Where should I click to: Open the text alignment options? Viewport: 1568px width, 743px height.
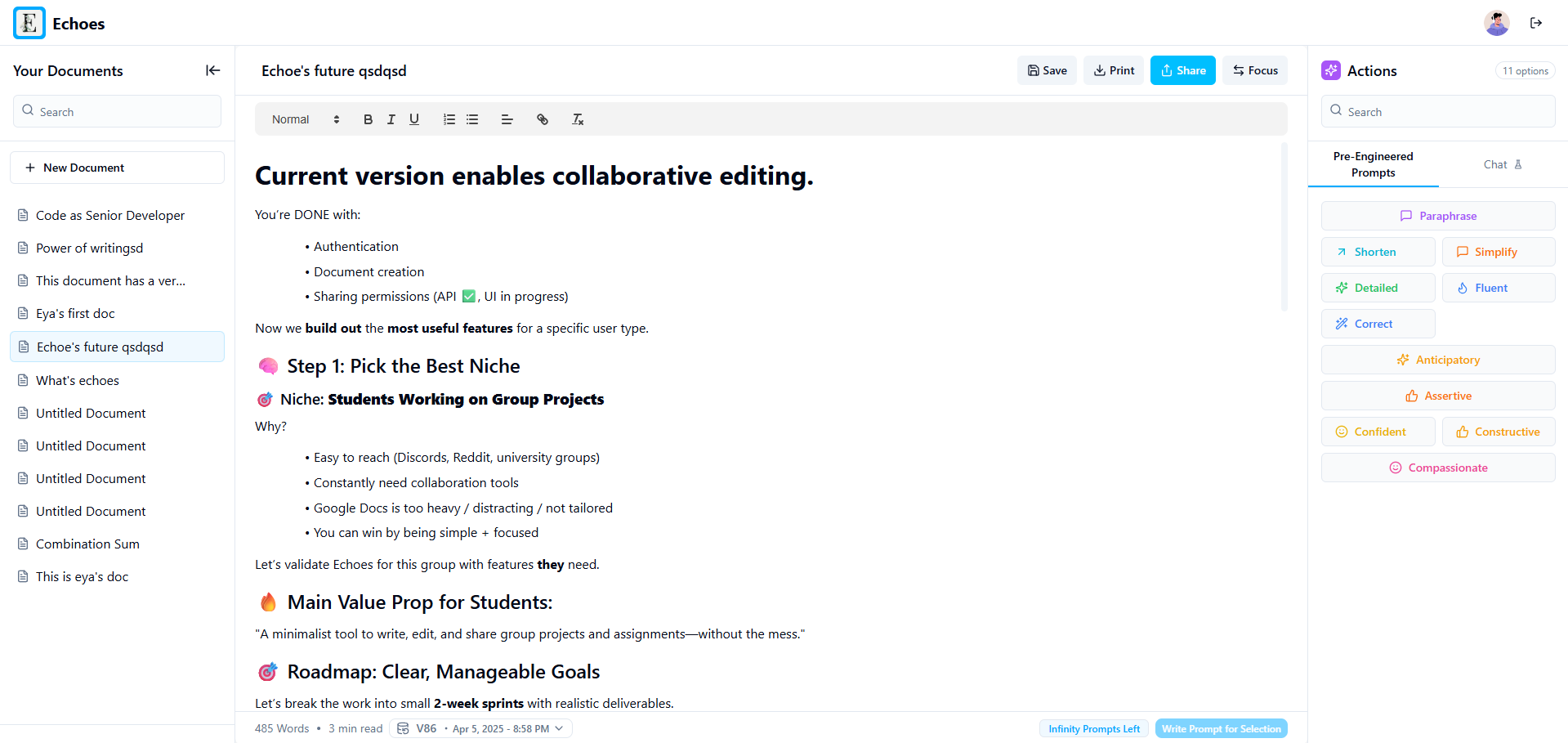click(x=507, y=119)
